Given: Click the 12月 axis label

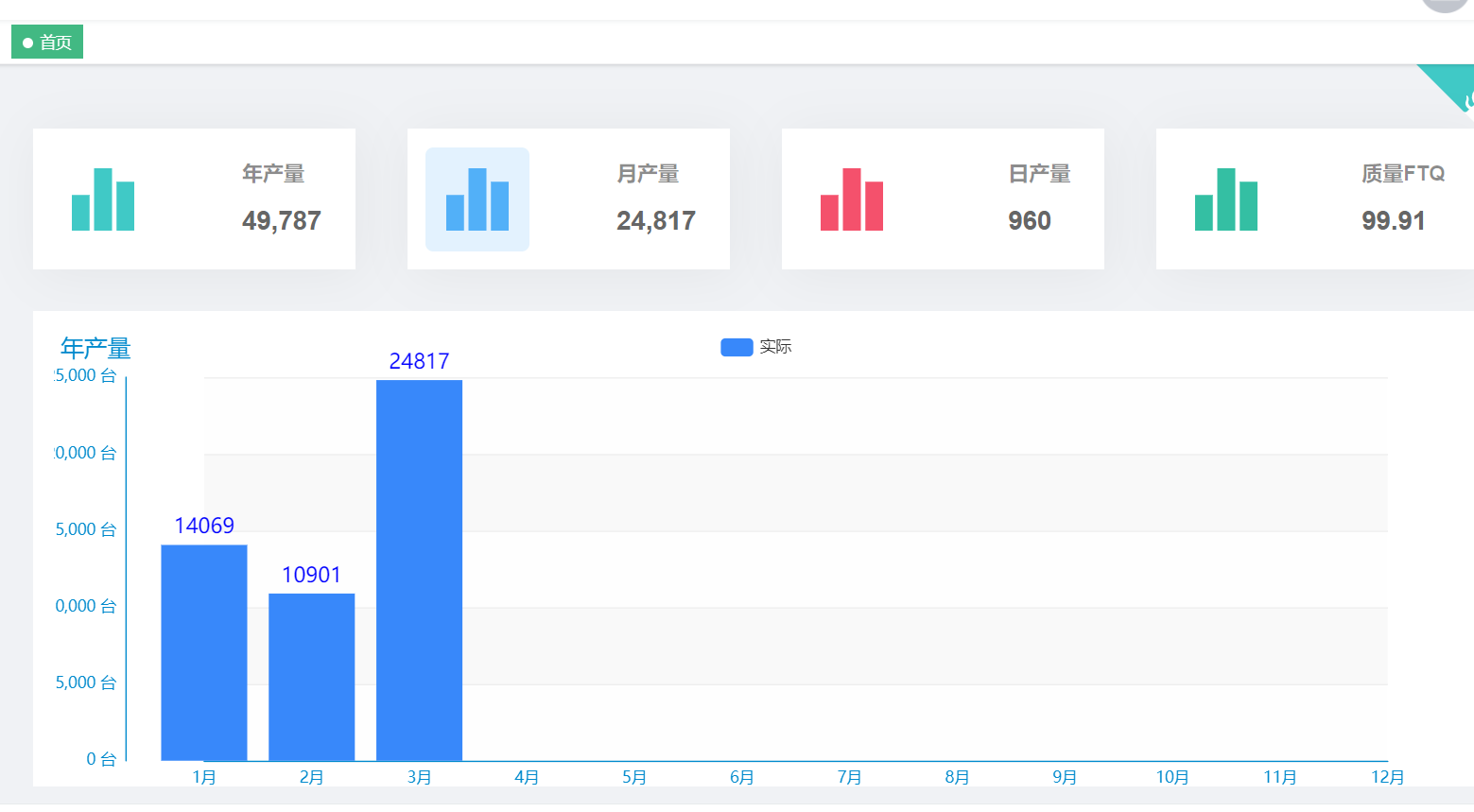Looking at the screenshot, I should [1387, 777].
